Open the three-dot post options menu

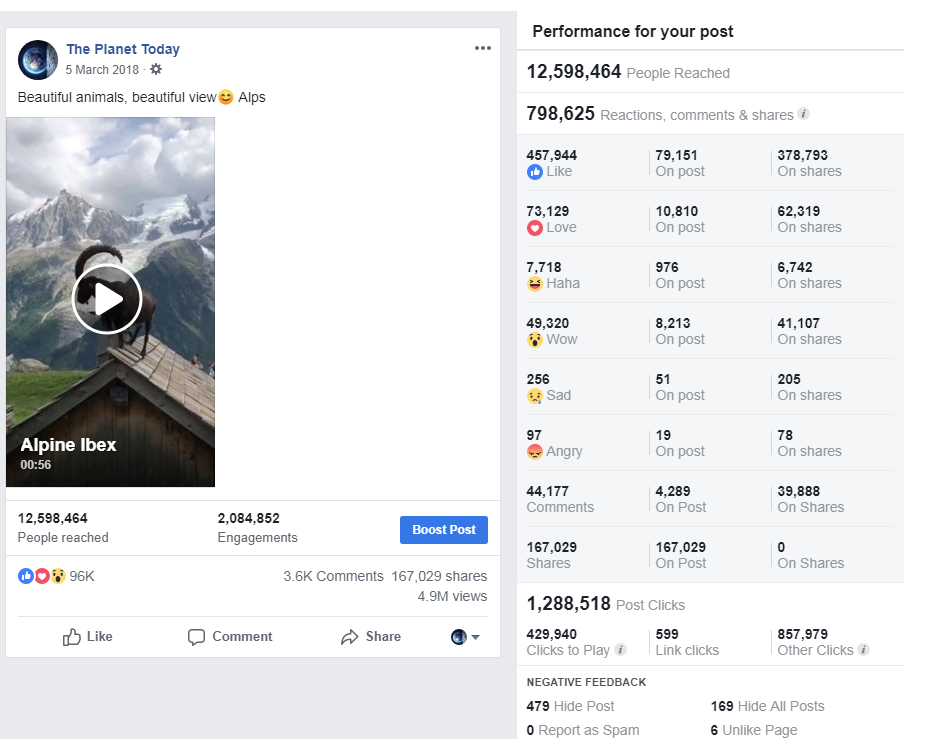483,48
